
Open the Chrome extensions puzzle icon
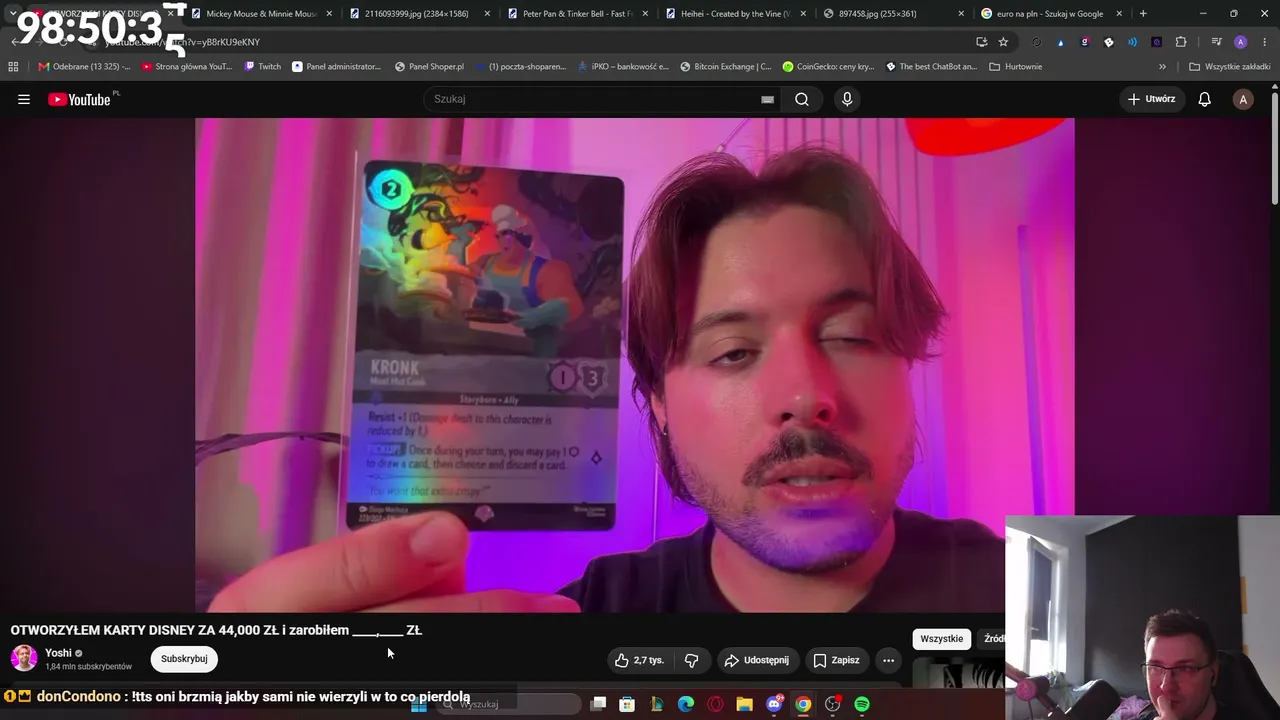tap(1181, 42)
